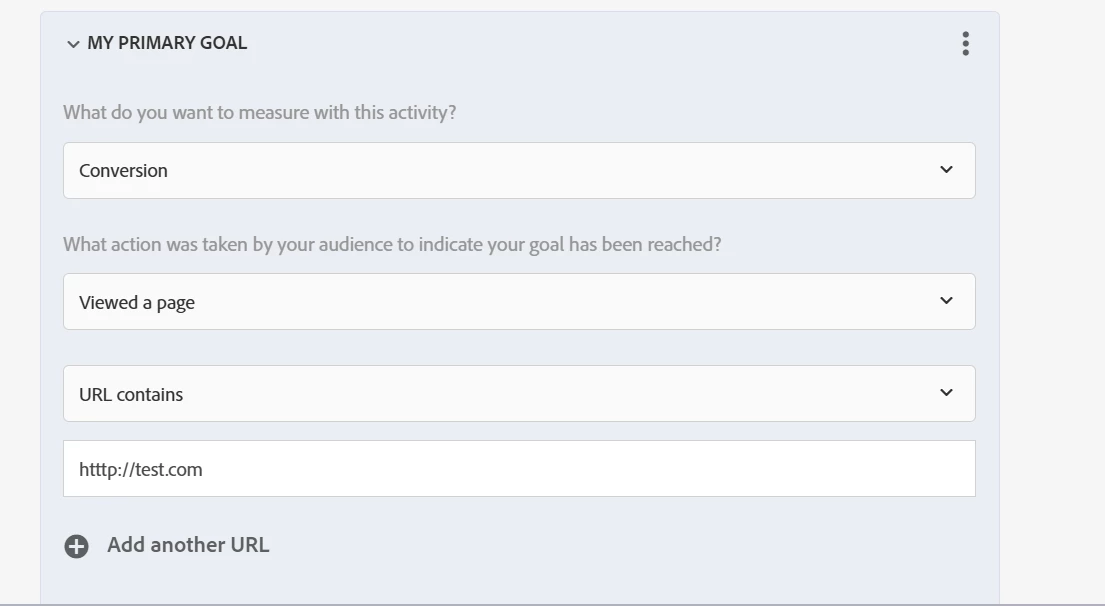This screenshot has height=606, width=1105.
Task: Click the 'What action was taken' question label
Action: (392, 244)
